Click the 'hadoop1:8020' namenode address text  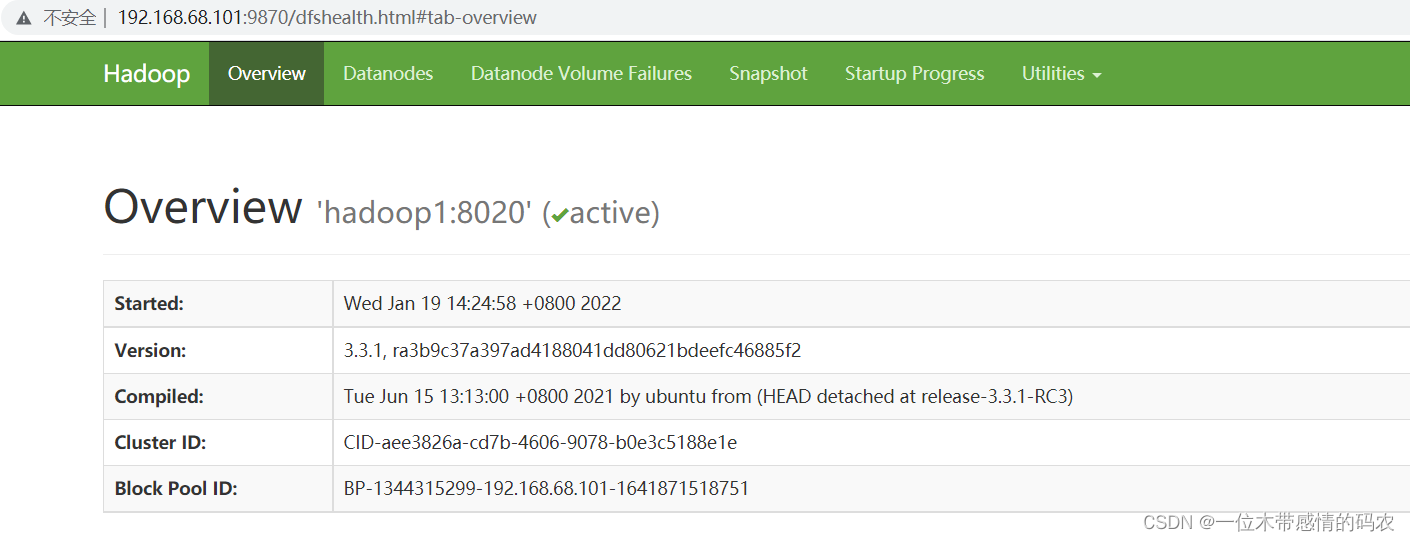pyautogui.click(x=424, y=213)
